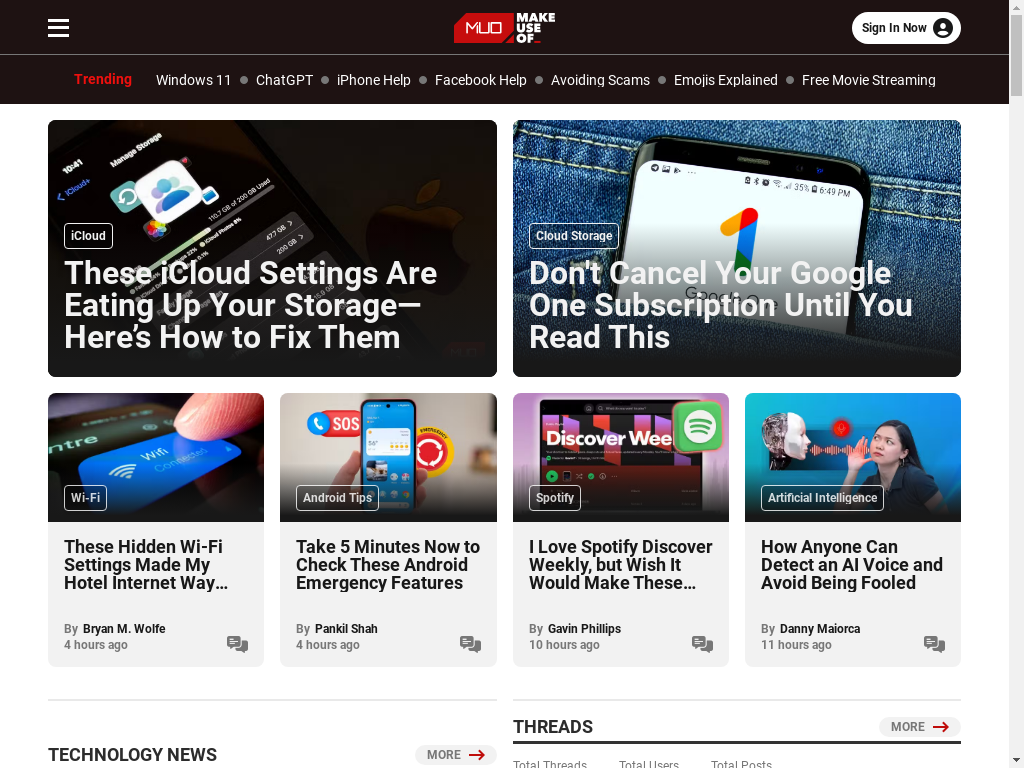The height and width of the screenshot is (768, 1024).
Task: View author Bryan M. Wolfe
Action: [x=124, y=628]
